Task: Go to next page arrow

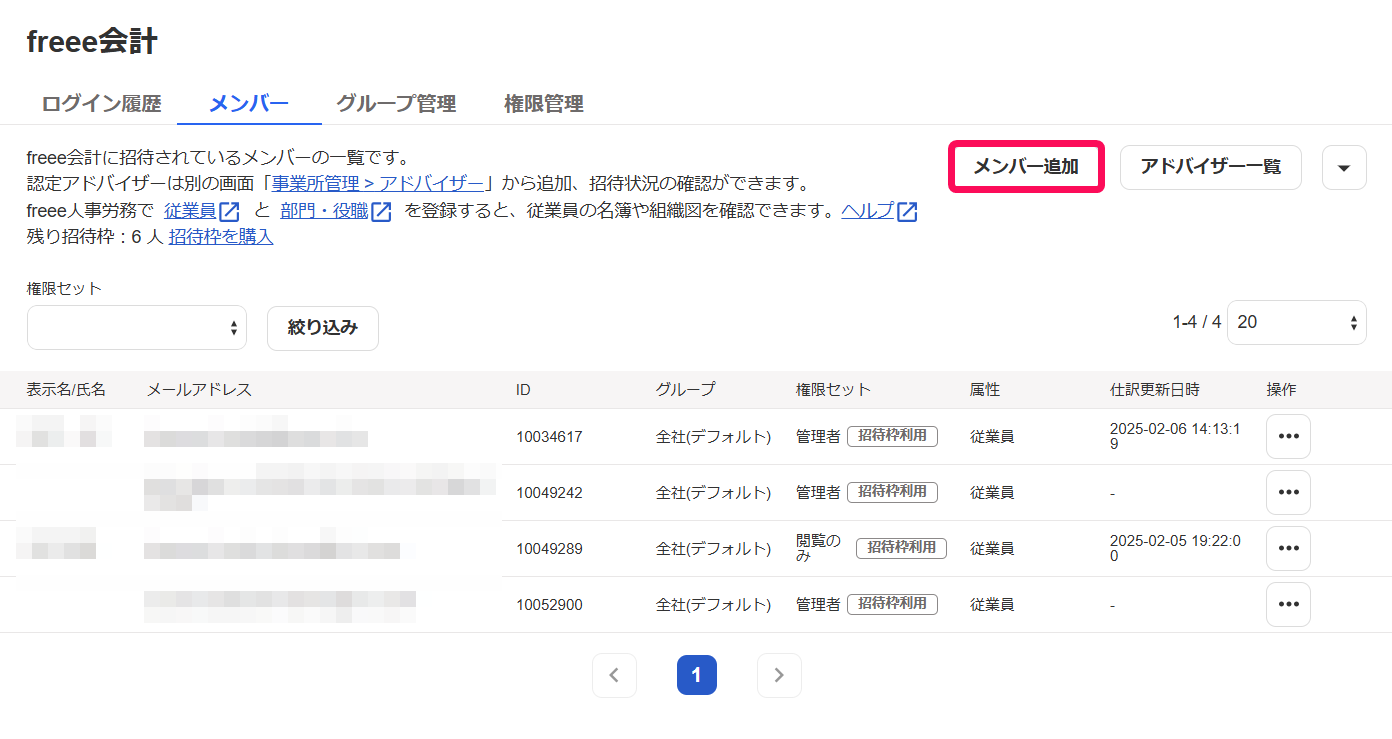Action: [779, 675]
